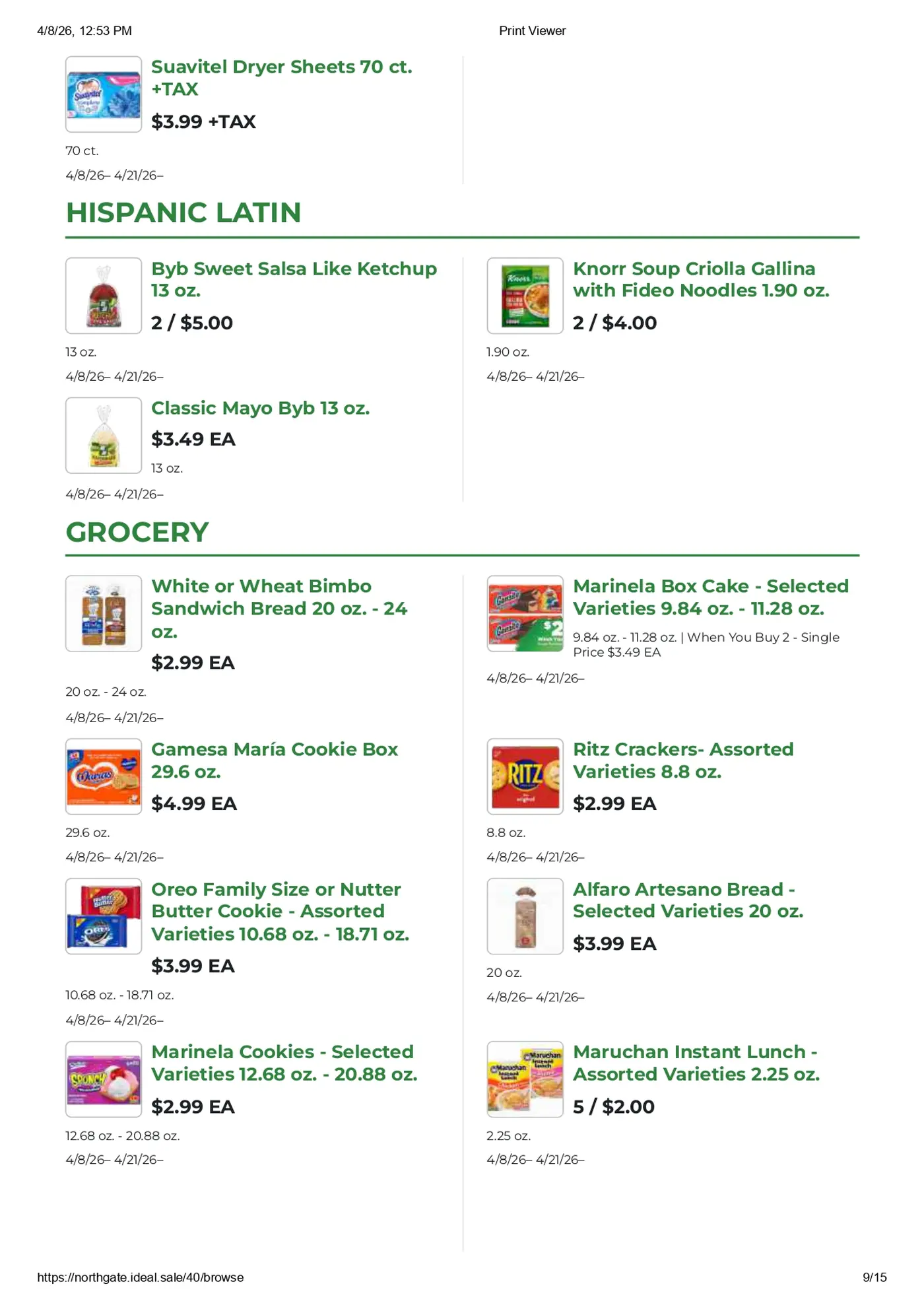Open the Byb Sweet Salsa Ketchup thumbnail
Image resolution: width=924 pixels, height=1307 pixels.
104,296
